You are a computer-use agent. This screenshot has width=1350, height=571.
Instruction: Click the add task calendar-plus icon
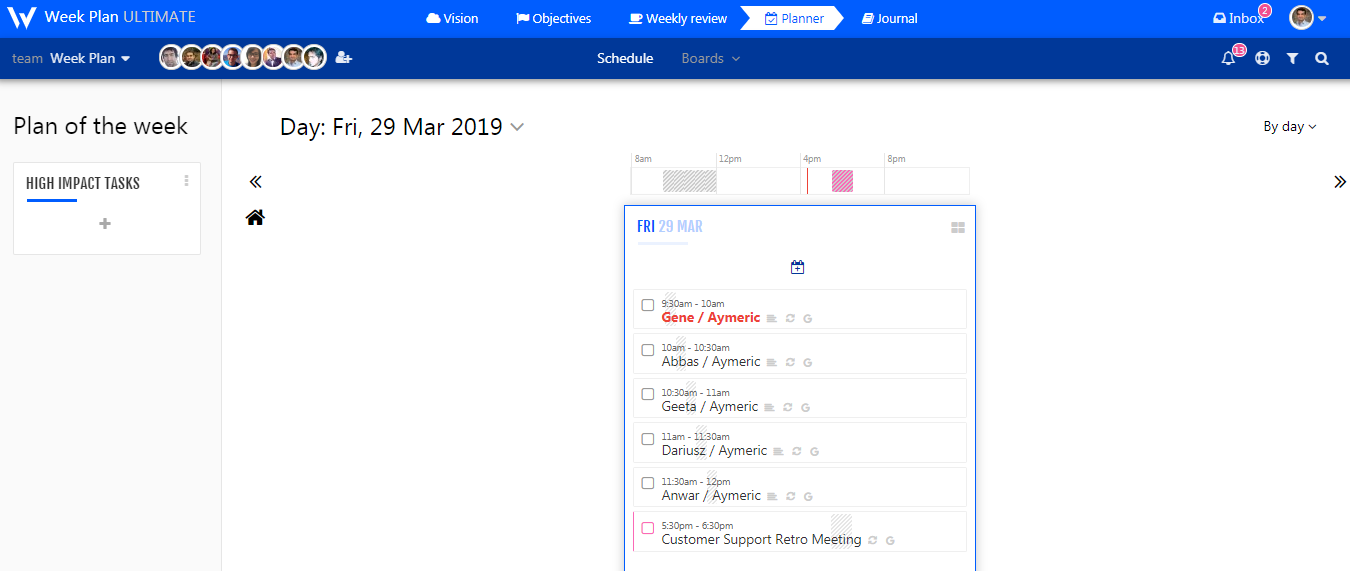797,267
